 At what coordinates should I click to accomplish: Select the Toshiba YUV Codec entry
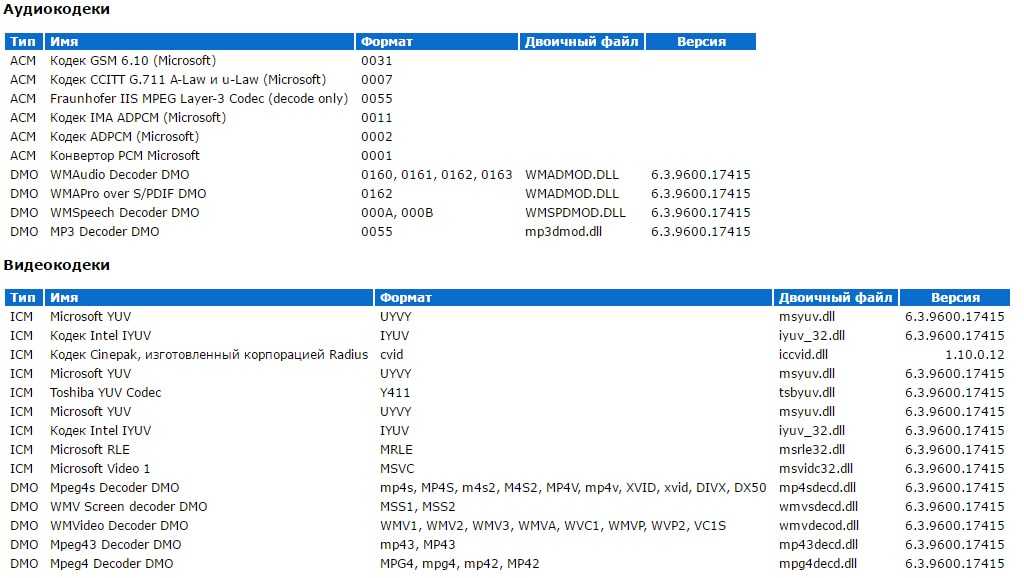106,393
